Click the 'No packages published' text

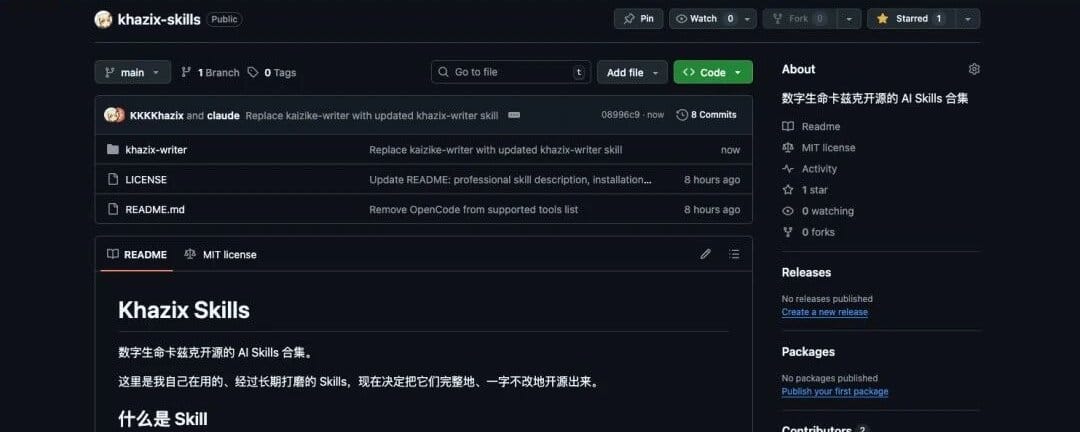click(829, 378)
